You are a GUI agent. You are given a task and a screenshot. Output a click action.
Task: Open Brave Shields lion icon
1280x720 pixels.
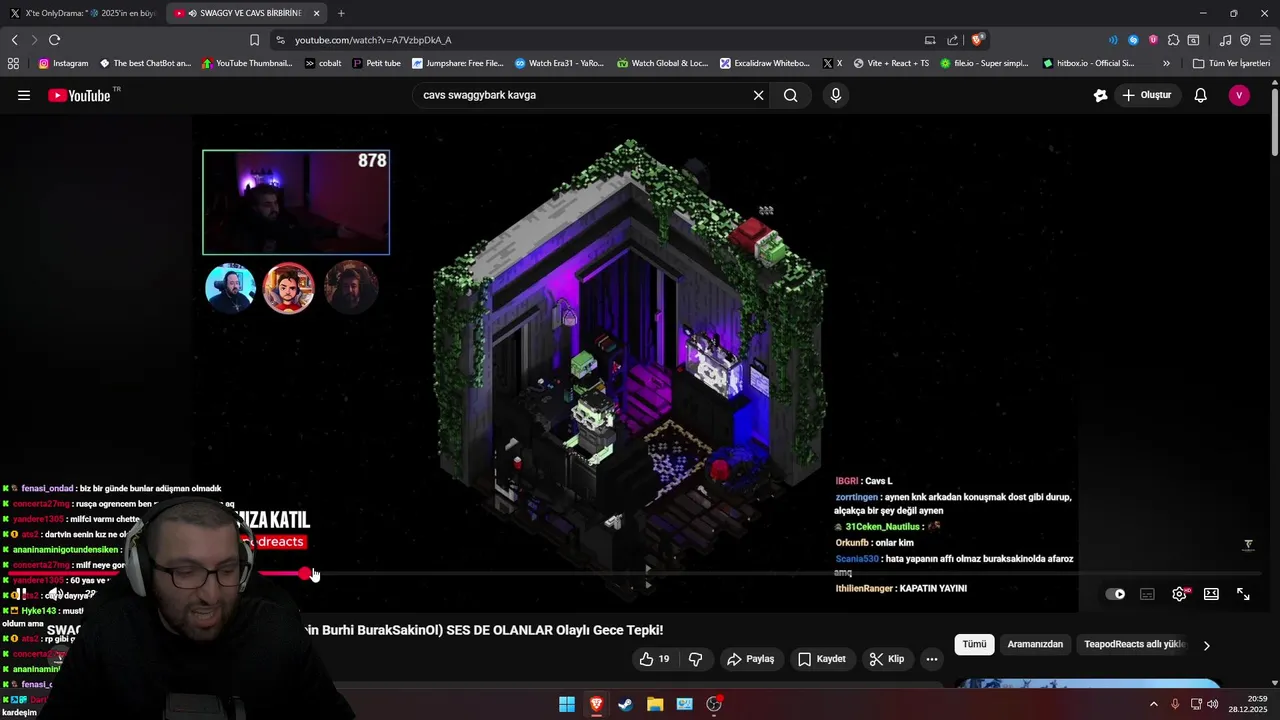click(977, 40)
